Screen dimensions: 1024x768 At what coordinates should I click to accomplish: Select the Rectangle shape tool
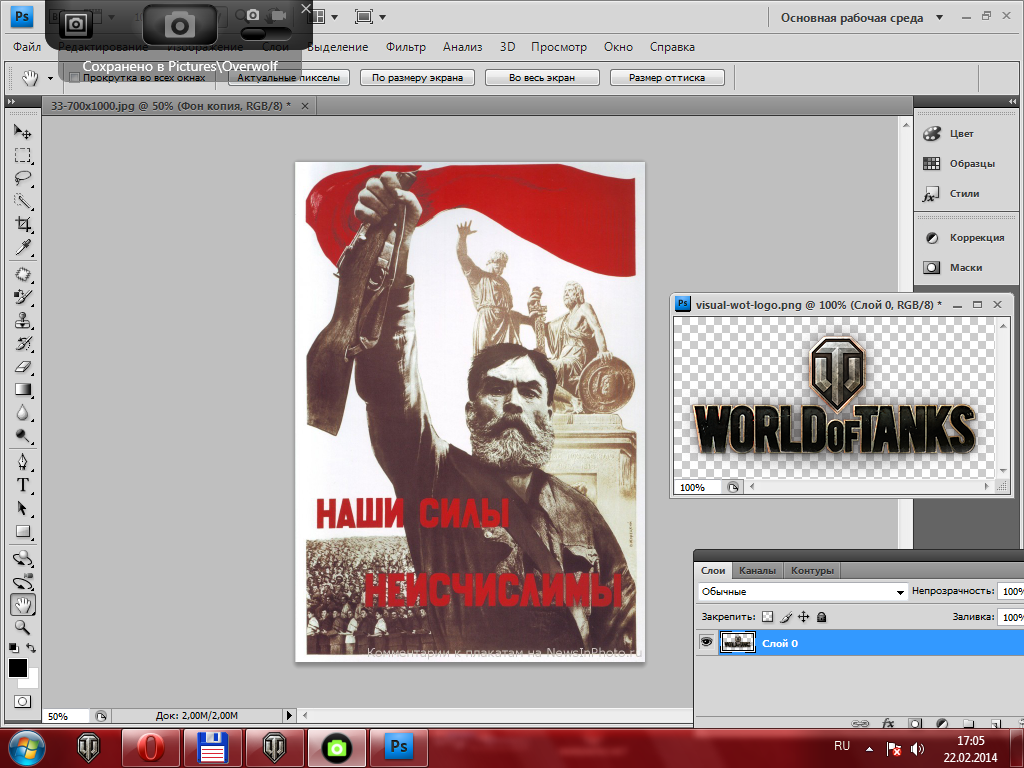click(23, 532)
